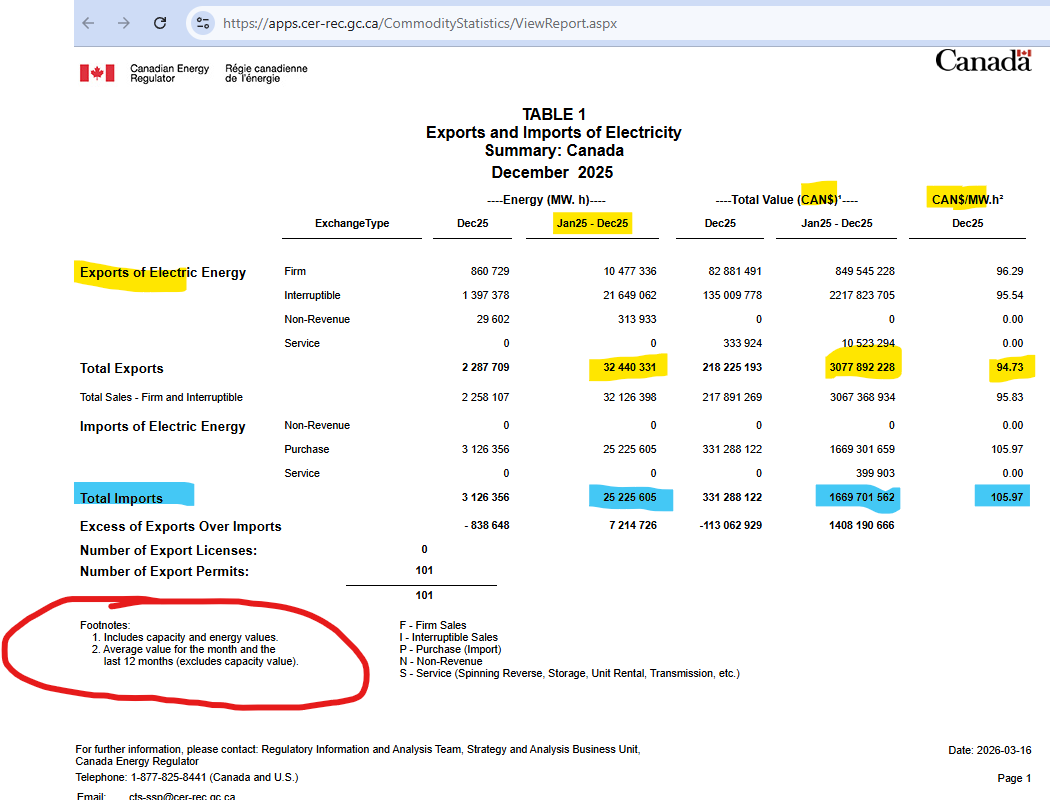The width and height of the screenshot is (1050, 800).
Task: Click highlighted imports price 105.97
Action: tap(1007, 497)
